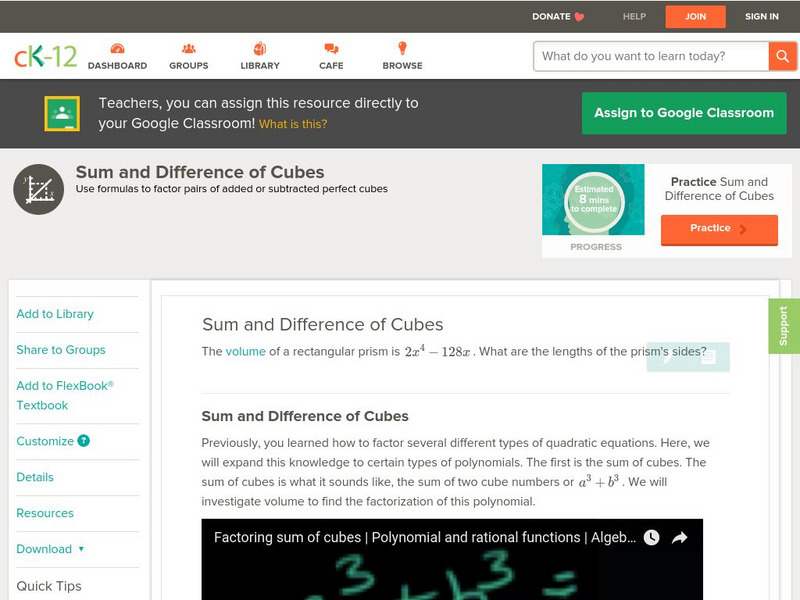Click the orange JOIN button
The height and width of the screenshot is (600, 800).
695,17
